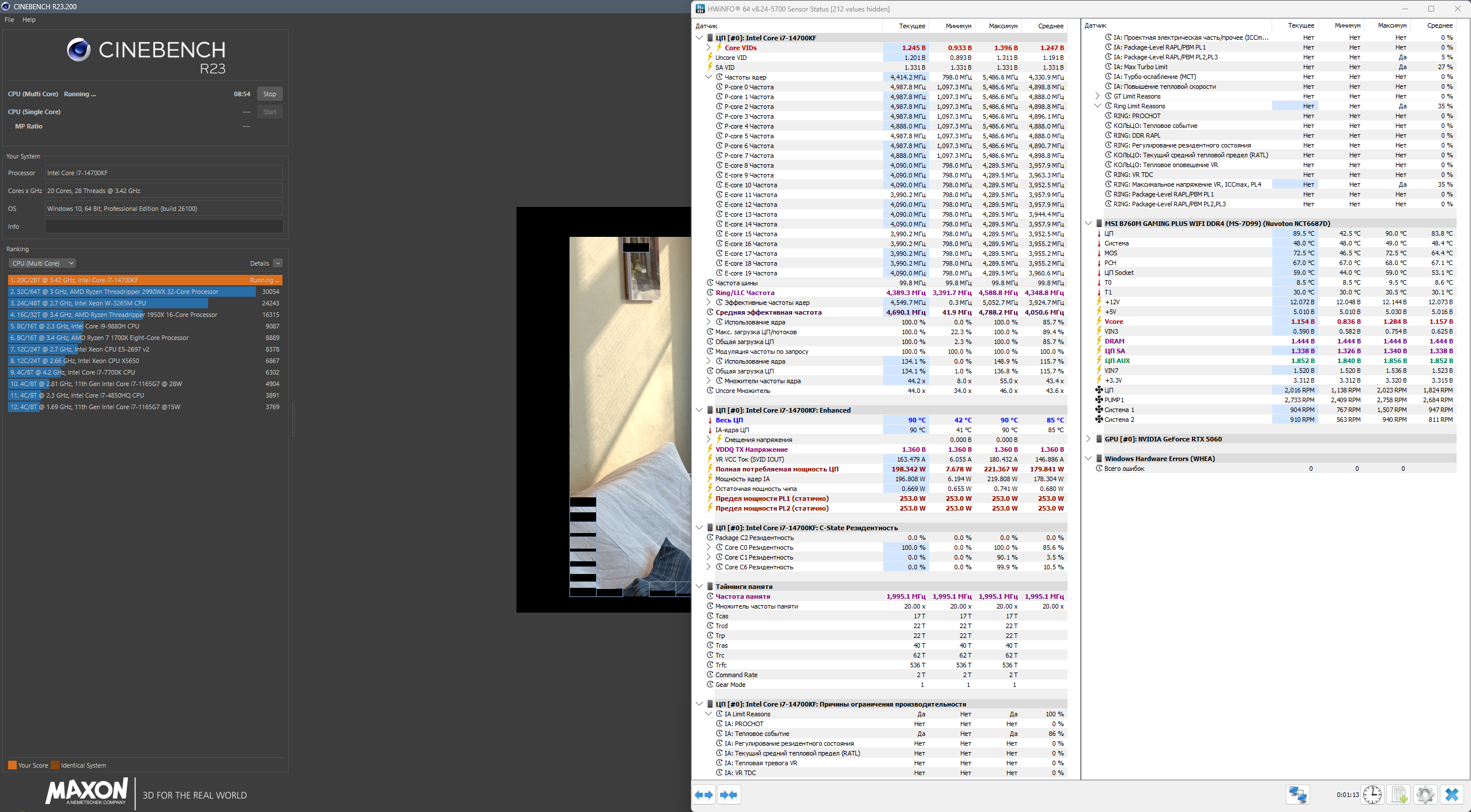Open HWiNFO sensor settings gear

click(1425, 795)
